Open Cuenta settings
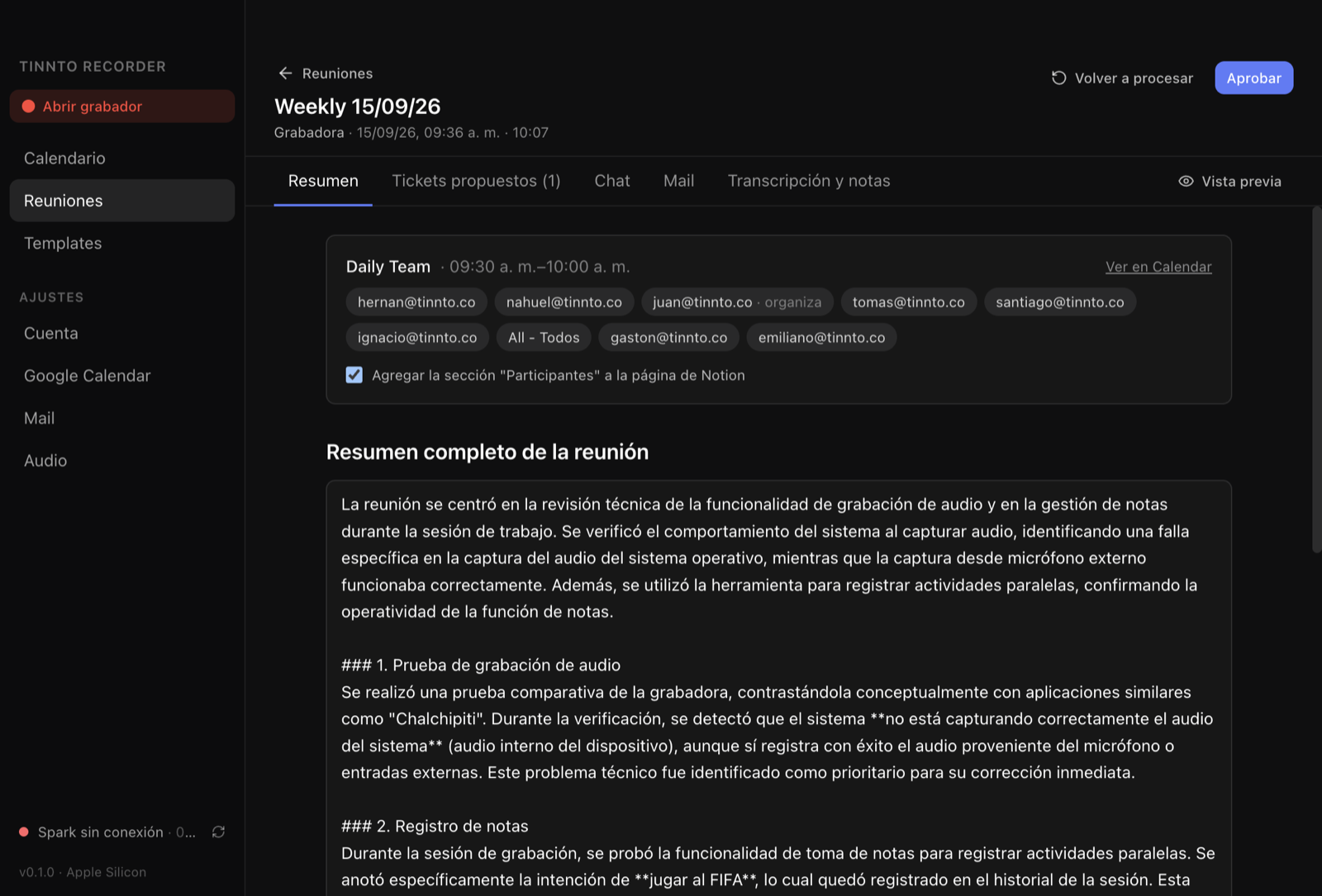1322x896 pixels. pos(122,333)
